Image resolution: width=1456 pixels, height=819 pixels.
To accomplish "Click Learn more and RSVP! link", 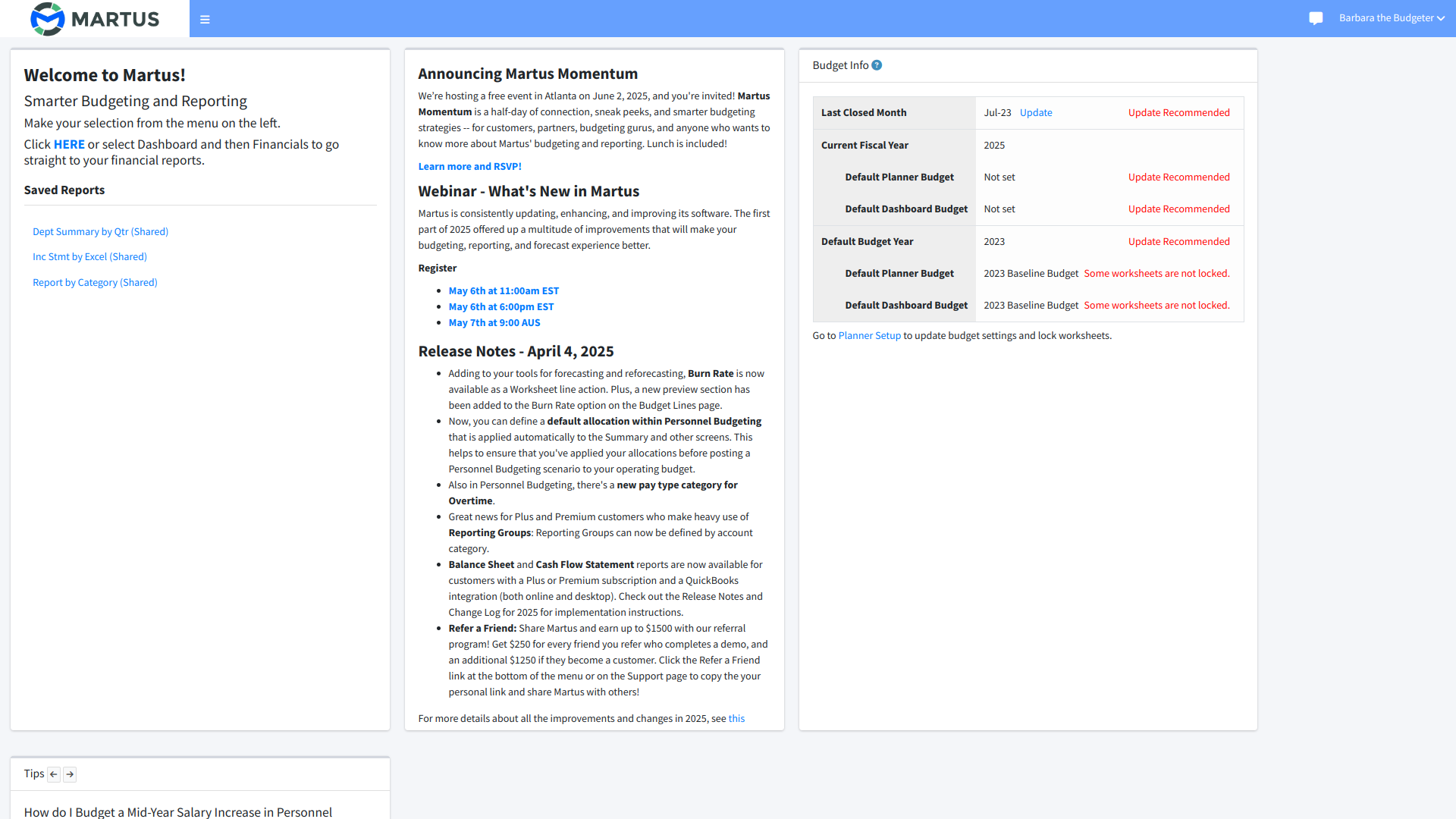I will [x=470, y=167].
